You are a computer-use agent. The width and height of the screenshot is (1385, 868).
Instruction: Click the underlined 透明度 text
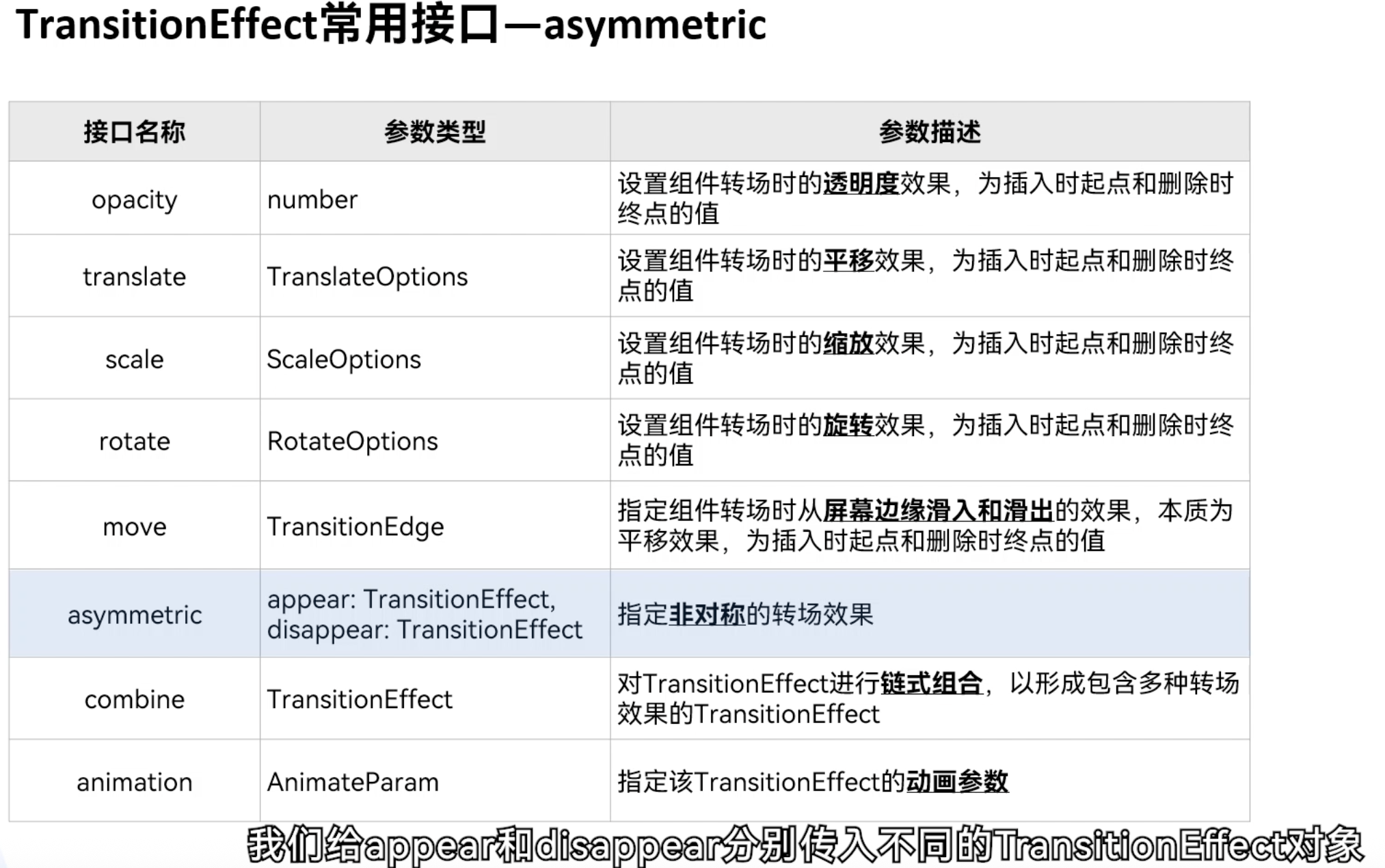pyautogui.click(x=861, y=184)
